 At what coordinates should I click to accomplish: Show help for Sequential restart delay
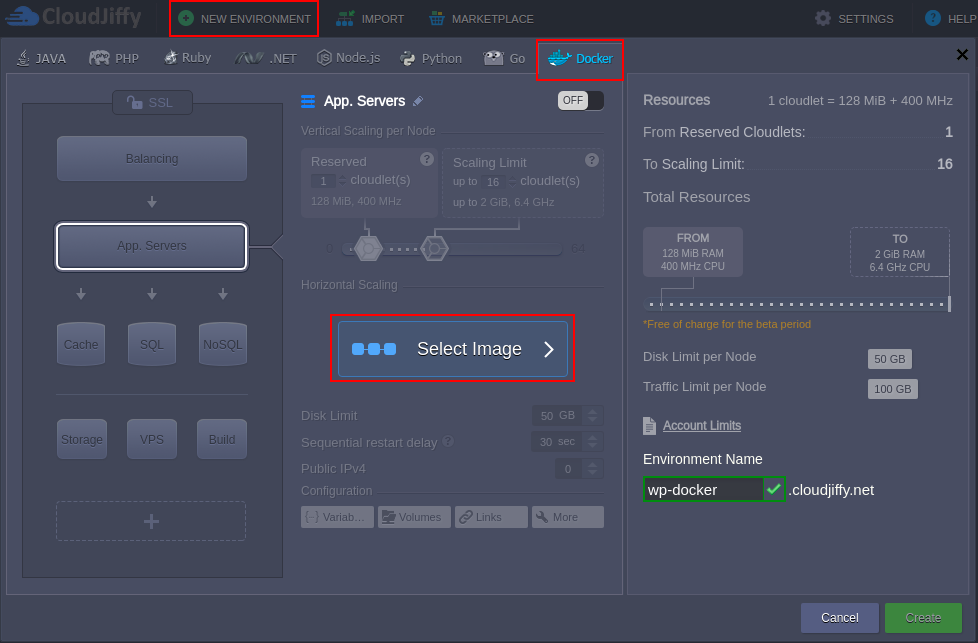(x=448, y=441)
